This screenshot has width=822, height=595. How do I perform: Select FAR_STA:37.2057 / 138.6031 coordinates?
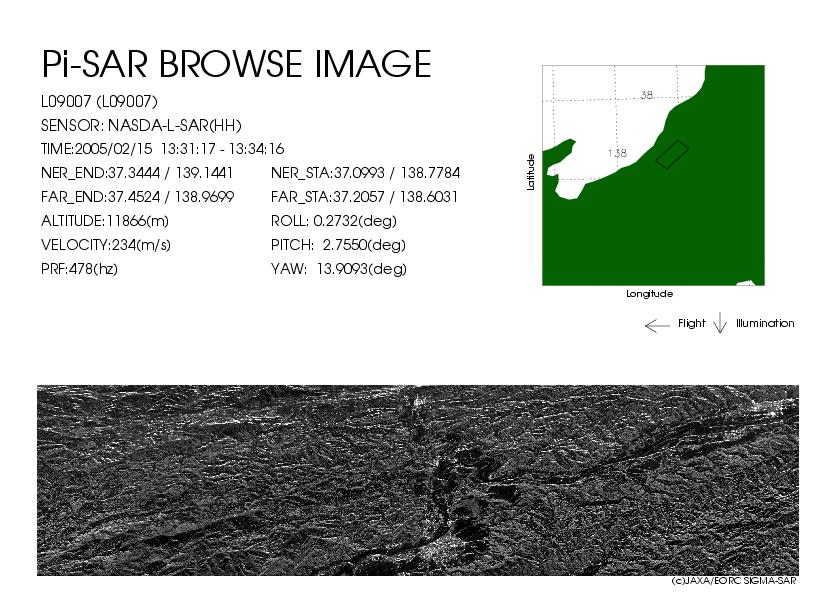pyautogui.click(x=364, y=197)
